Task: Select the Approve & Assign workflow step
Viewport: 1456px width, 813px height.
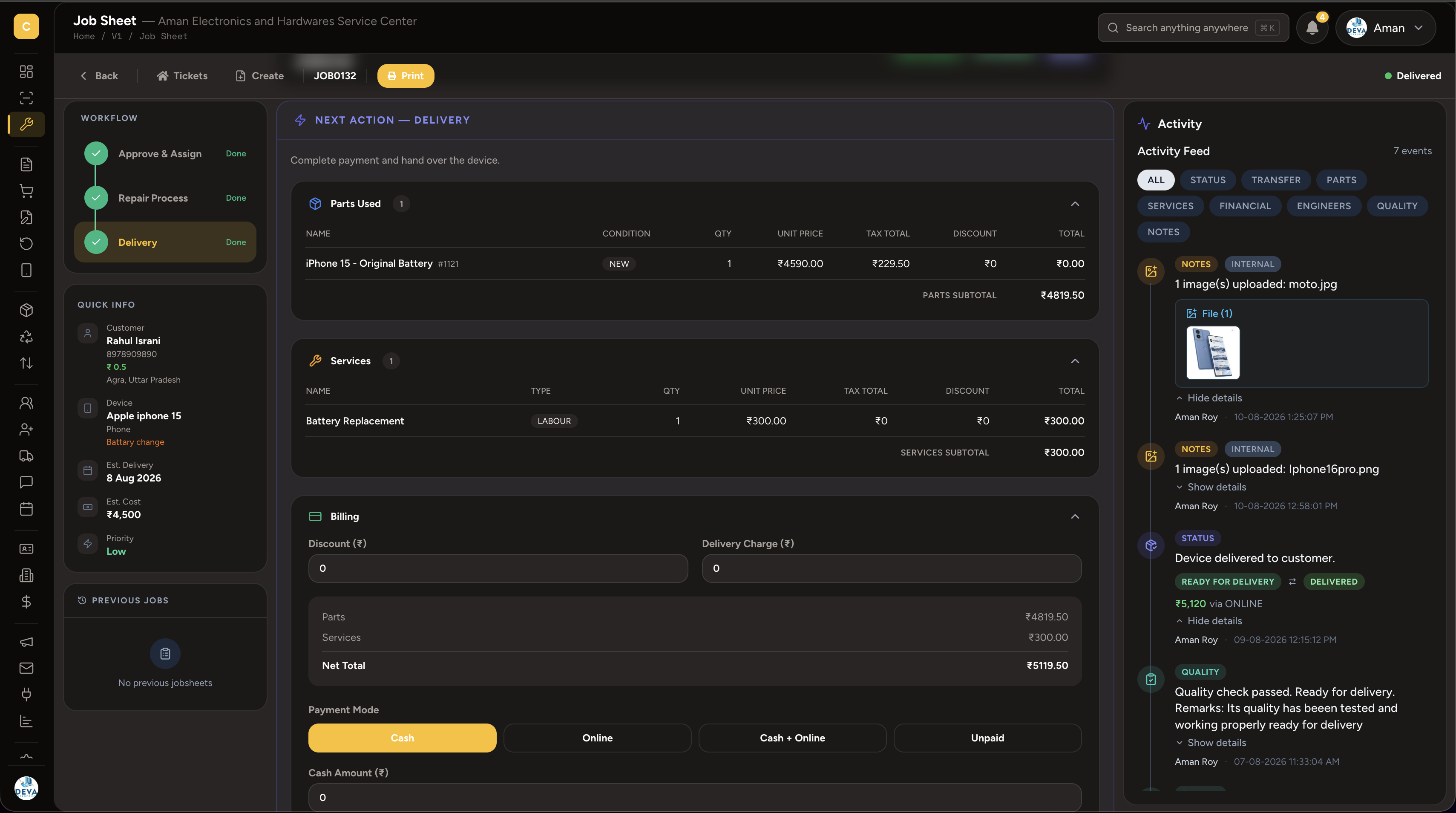Action: 165,154
